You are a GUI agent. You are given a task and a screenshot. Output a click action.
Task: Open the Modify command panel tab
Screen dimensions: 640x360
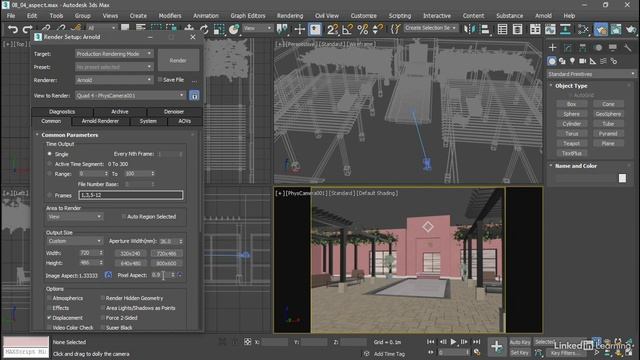coord(568,48)
